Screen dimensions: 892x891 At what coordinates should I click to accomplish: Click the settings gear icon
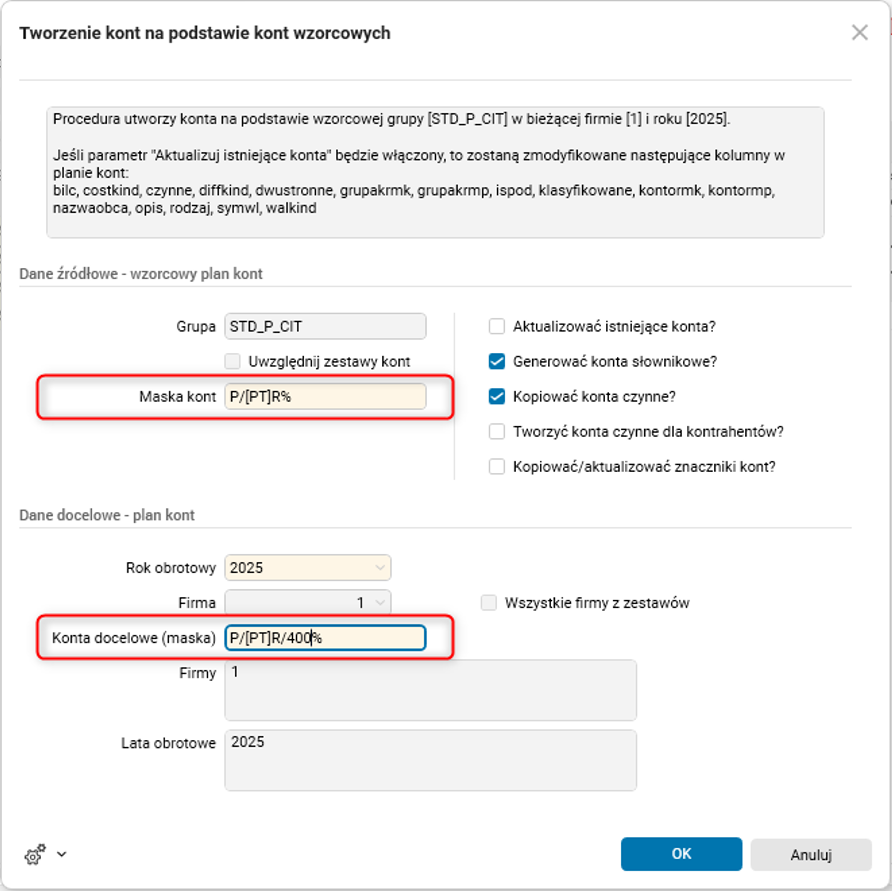(35, 855)
